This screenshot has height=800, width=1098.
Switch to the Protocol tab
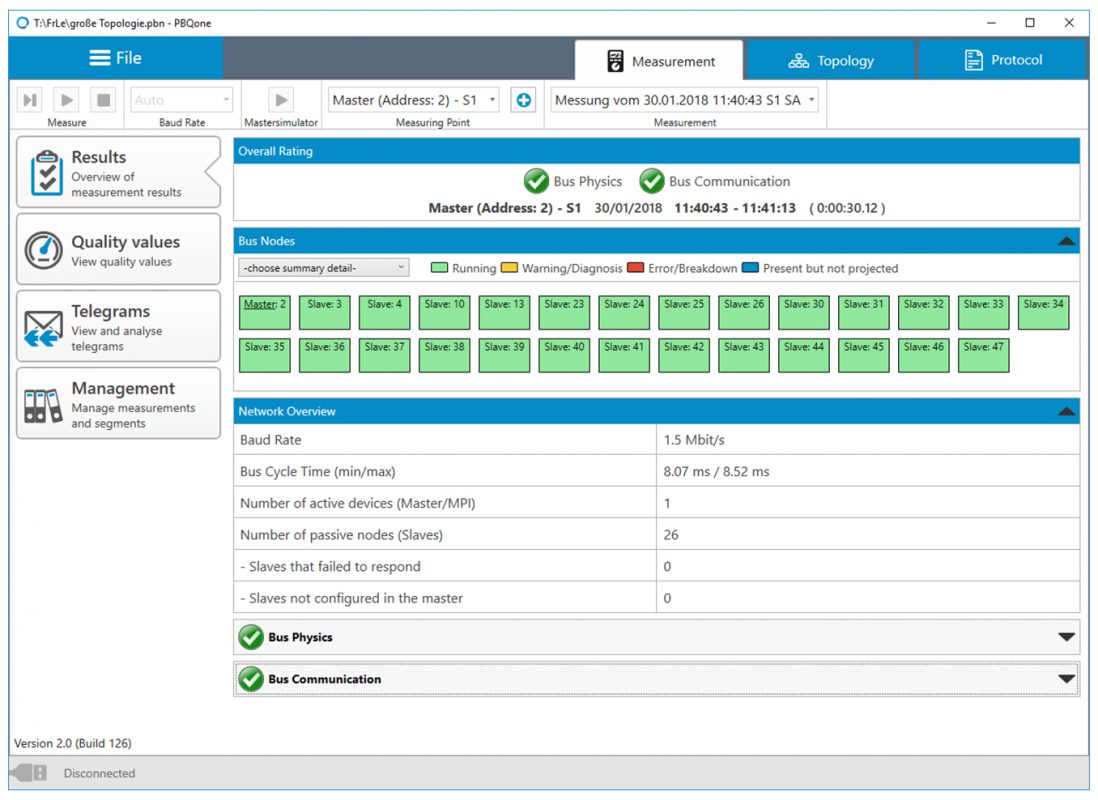(1002, 61)
